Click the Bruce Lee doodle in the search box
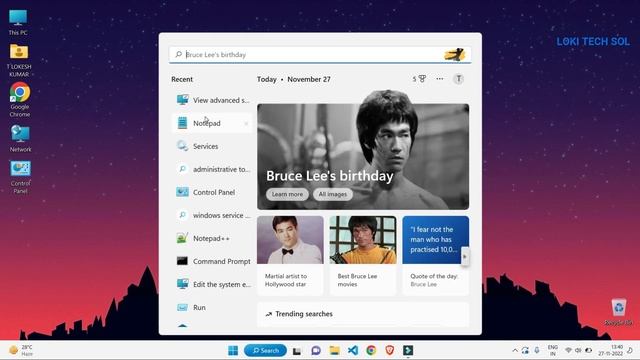 tap(455, 54)
